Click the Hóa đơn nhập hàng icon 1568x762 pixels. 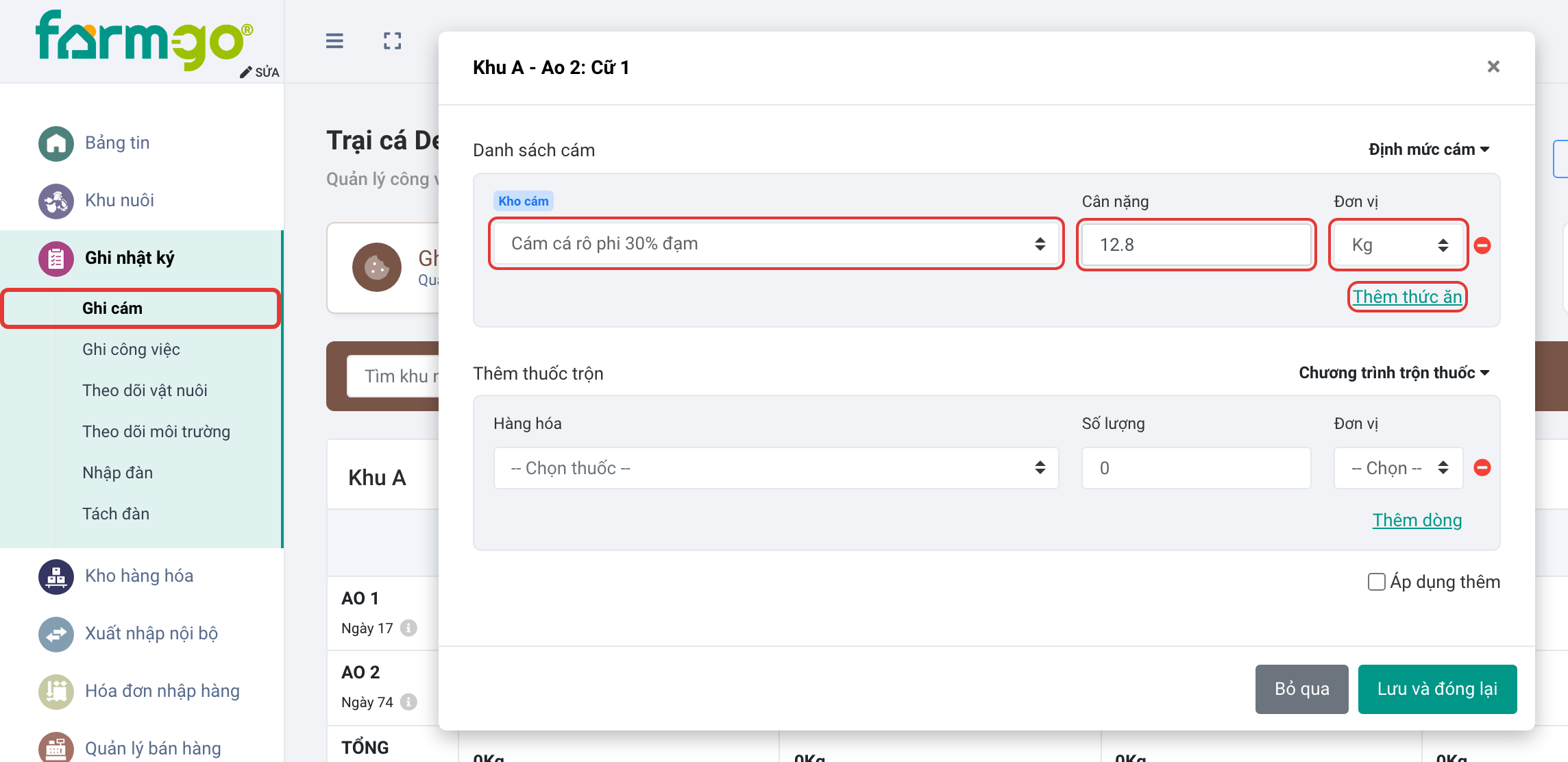point(56,691)
